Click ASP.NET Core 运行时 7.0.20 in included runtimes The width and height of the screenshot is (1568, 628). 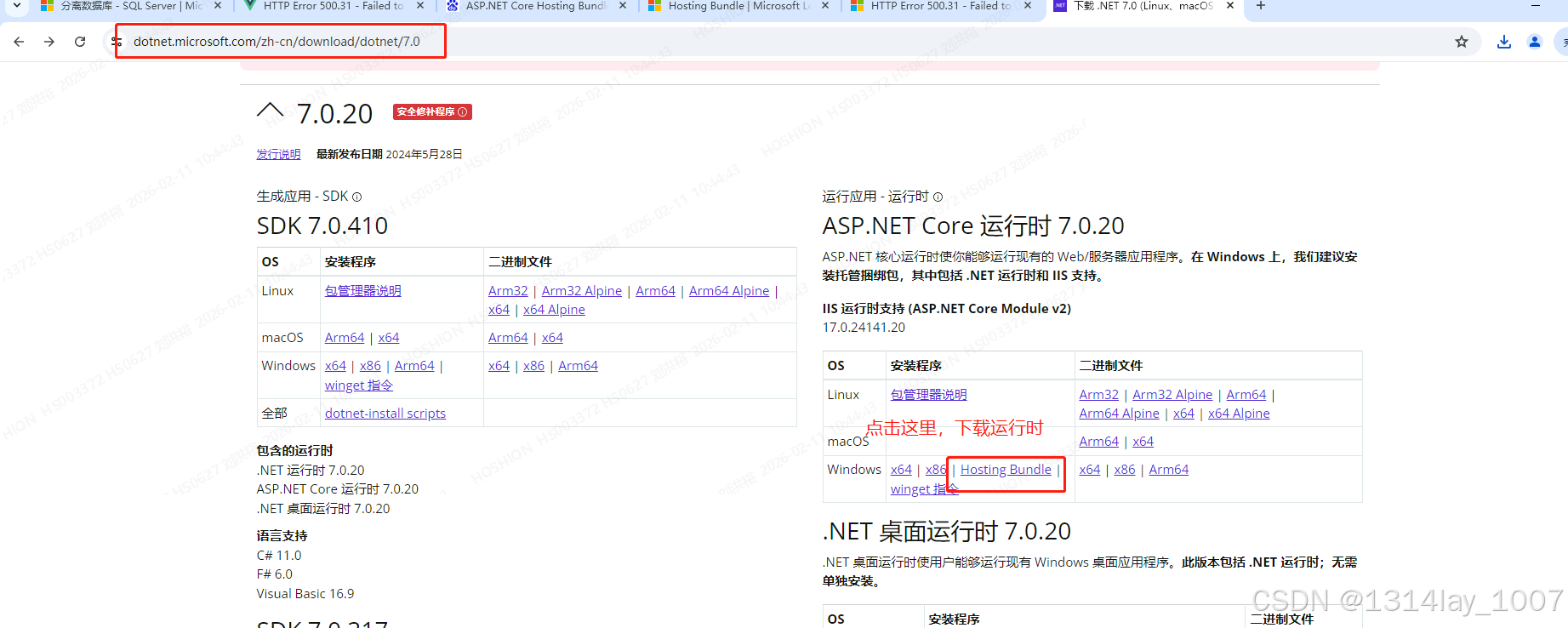tap(338, 489)
